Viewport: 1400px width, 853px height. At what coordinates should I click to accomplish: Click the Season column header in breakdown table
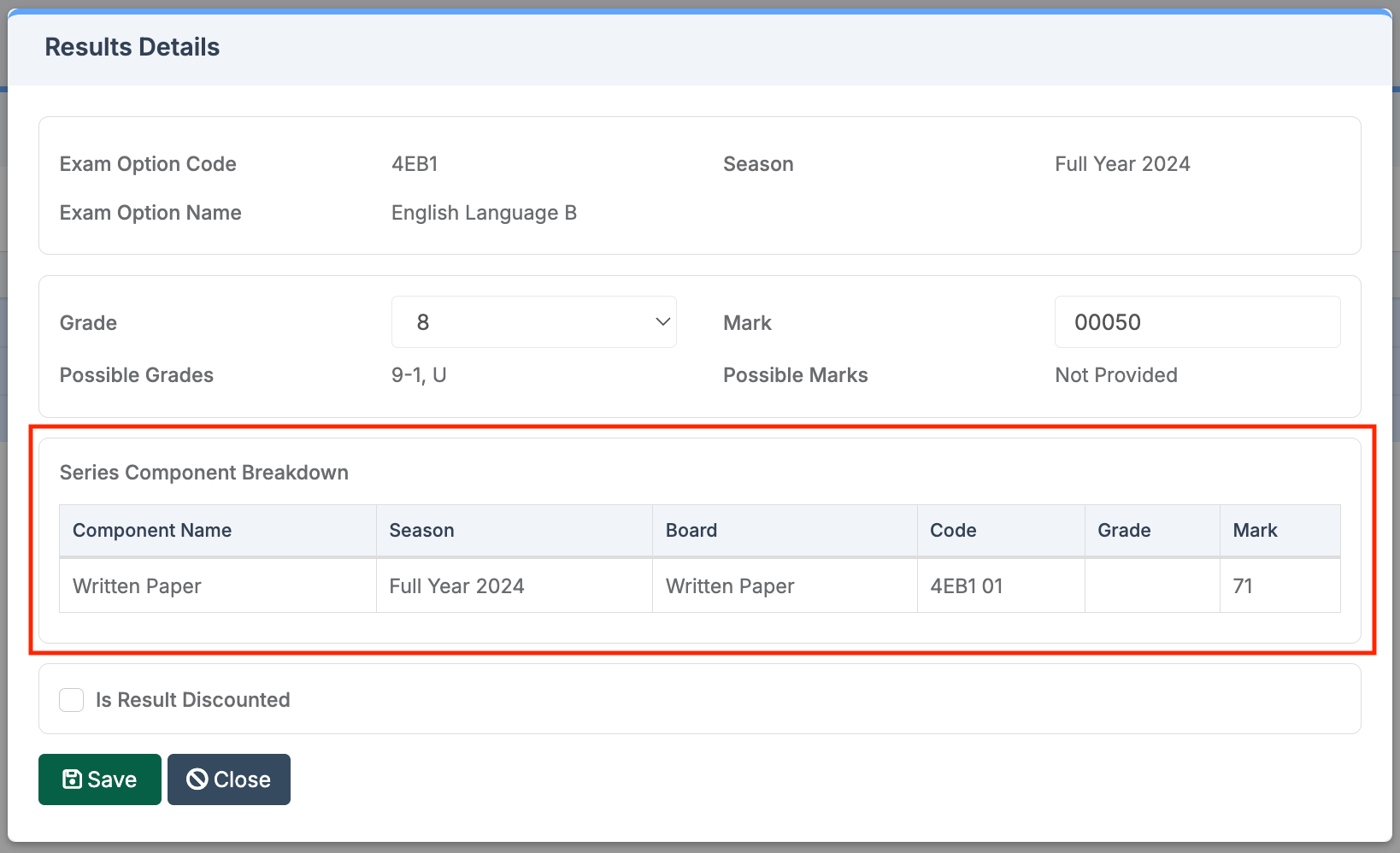[x=421, y=531]
